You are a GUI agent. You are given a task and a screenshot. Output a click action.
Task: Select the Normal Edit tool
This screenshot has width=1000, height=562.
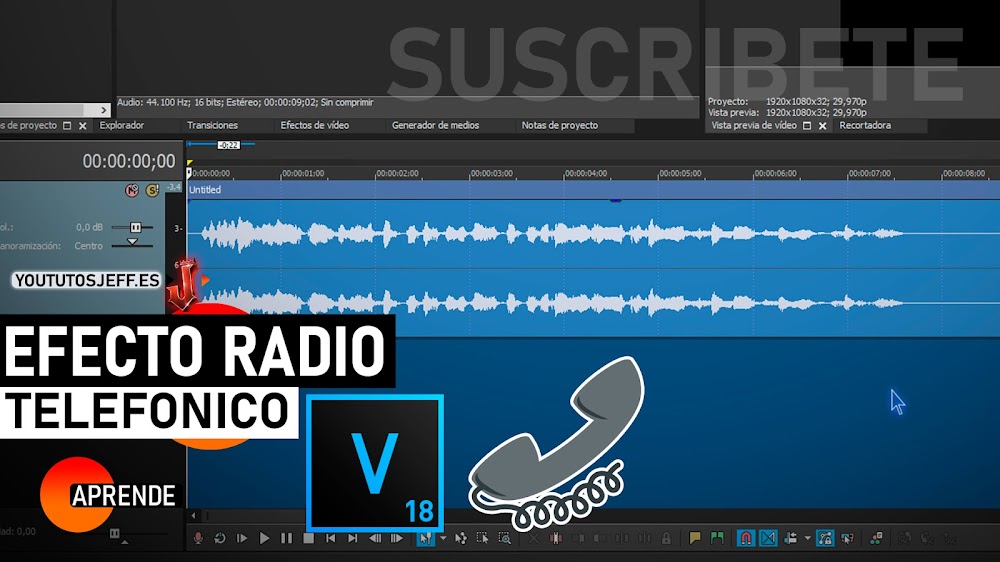tap(425, 538)
